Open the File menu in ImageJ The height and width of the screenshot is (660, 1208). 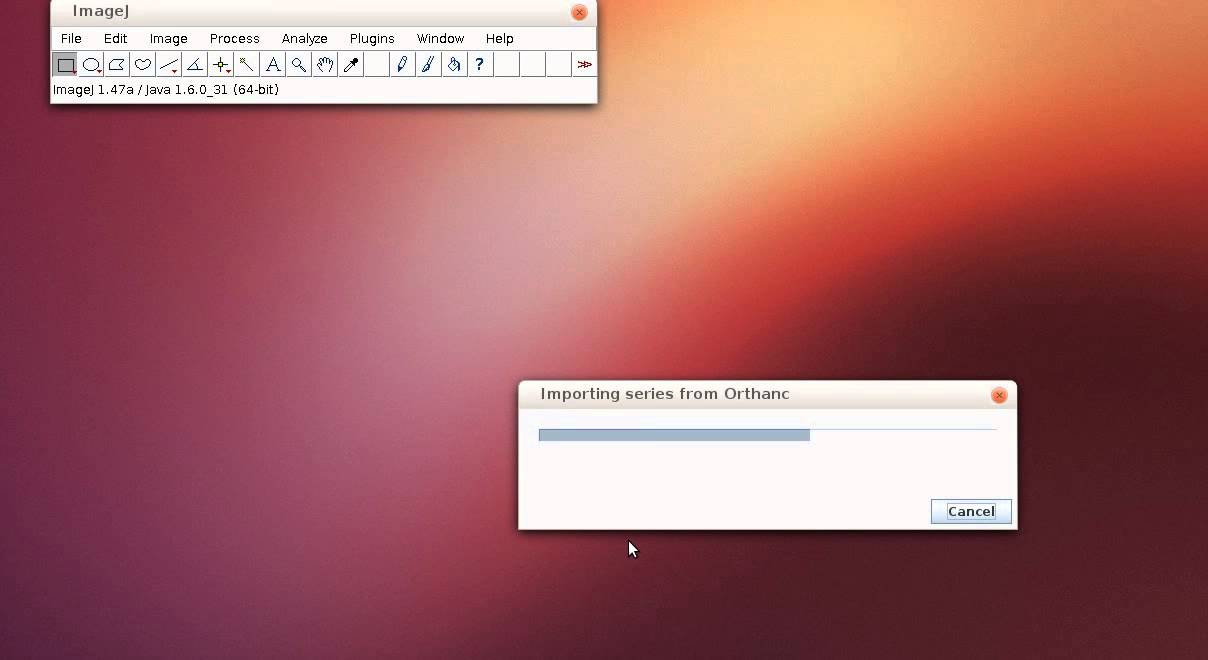(x=71, y=38)
